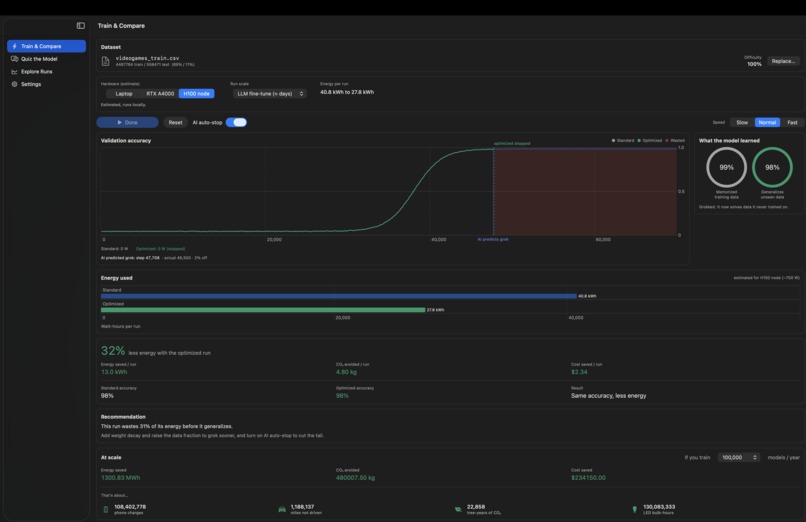Click the 4.80 kg CO2 avoided value
This screenshot has width=806, height=522.
click(x=346, y=372)
